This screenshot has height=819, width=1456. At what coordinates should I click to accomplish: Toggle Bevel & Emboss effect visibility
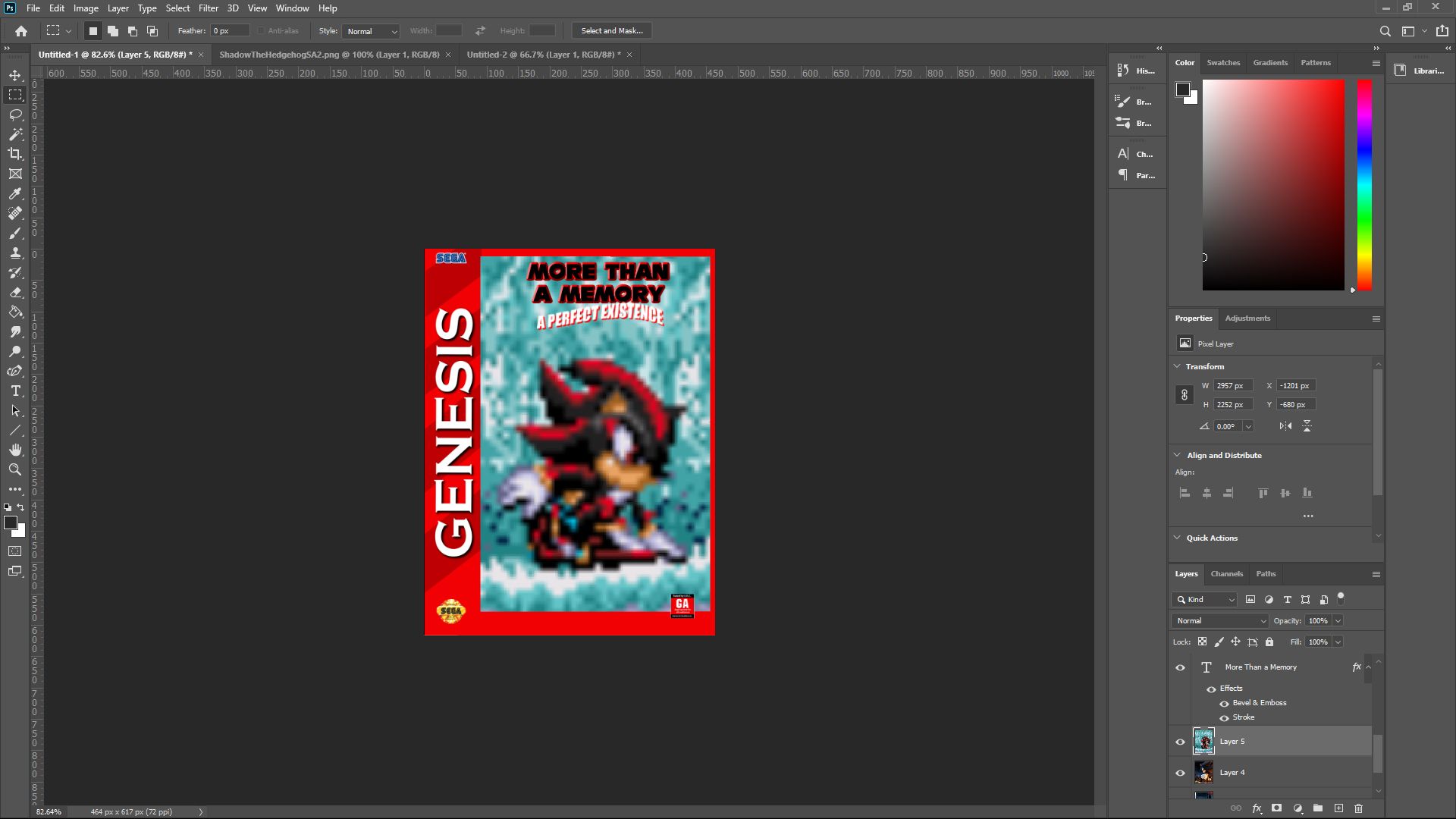click(1224, 703)
